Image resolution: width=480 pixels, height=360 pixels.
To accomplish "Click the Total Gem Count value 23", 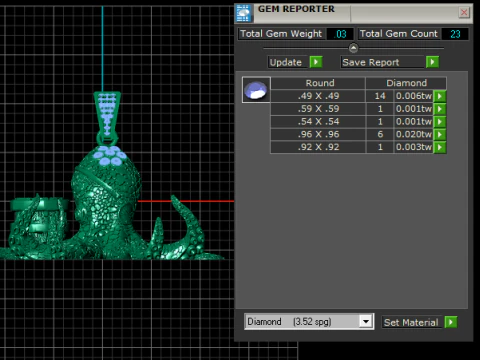I will coord(455,34).
